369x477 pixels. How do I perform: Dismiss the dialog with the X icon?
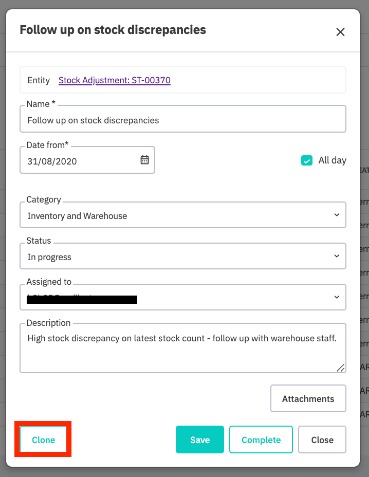click(x=340, y=32)
